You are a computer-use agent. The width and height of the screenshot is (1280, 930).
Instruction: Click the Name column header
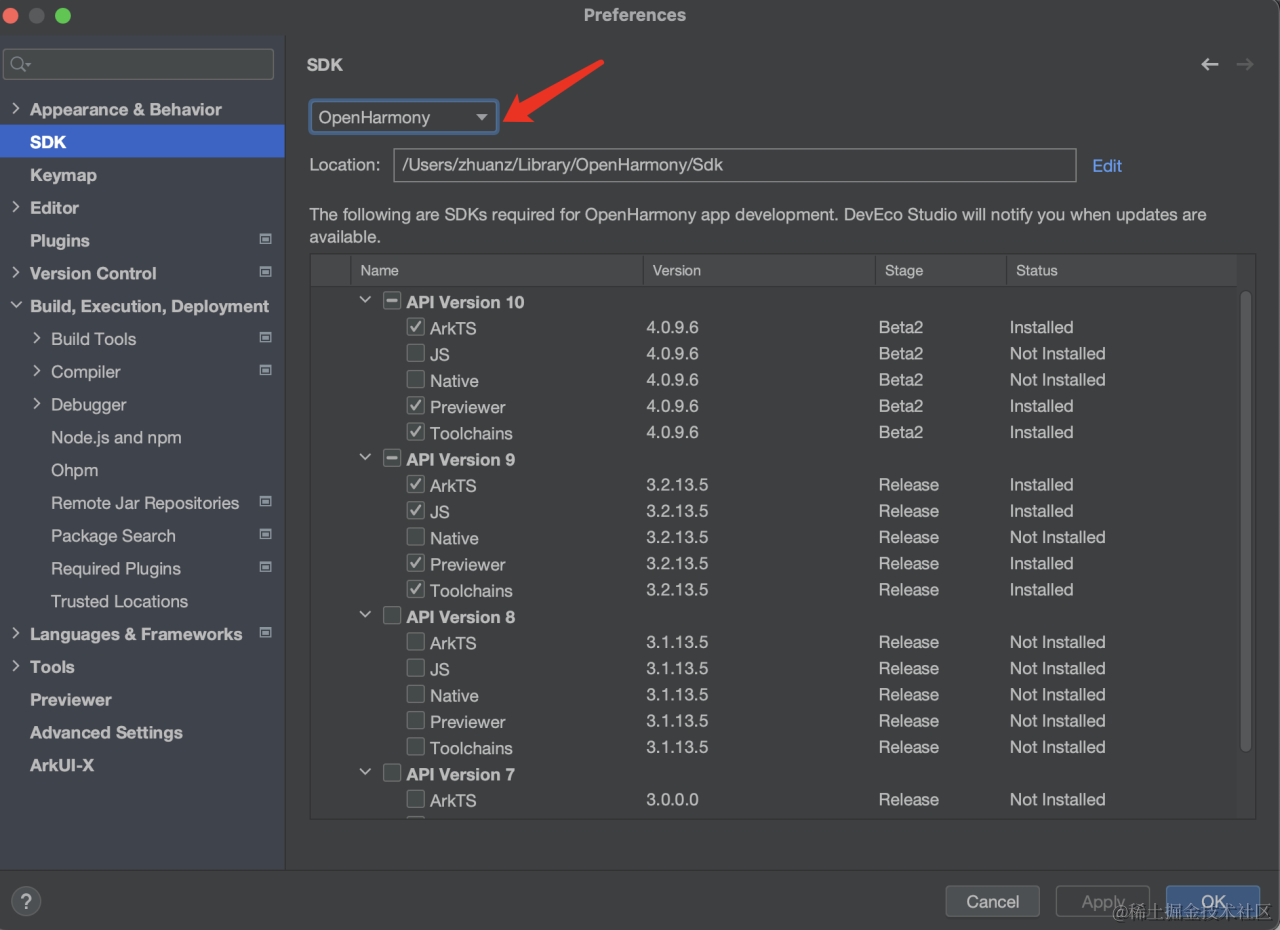coord(496,270)
